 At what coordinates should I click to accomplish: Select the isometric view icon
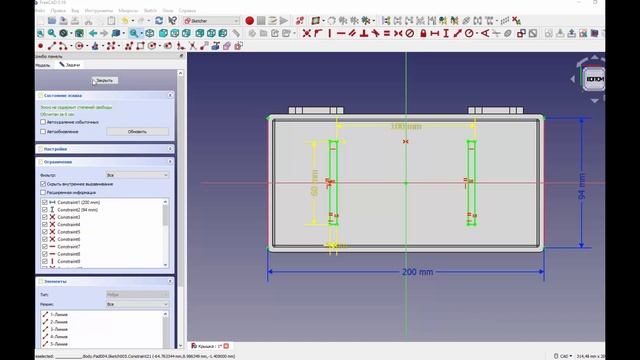(150, 33)
